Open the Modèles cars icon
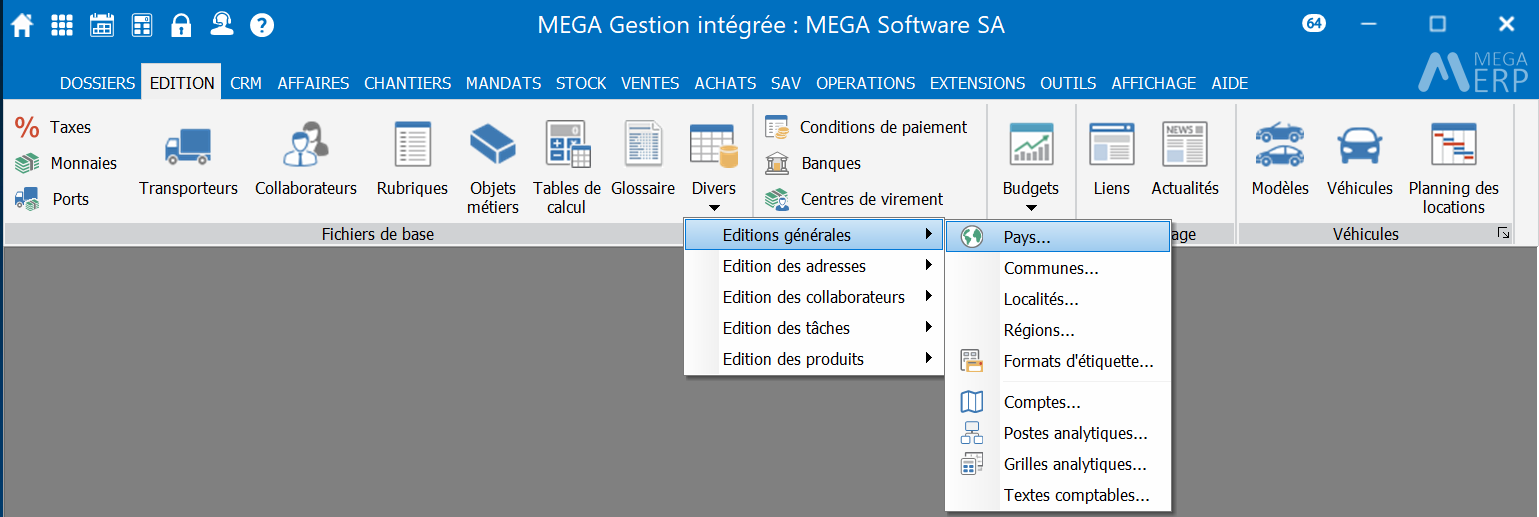Screen dimensions: 1539x517 click(1279, 147)
